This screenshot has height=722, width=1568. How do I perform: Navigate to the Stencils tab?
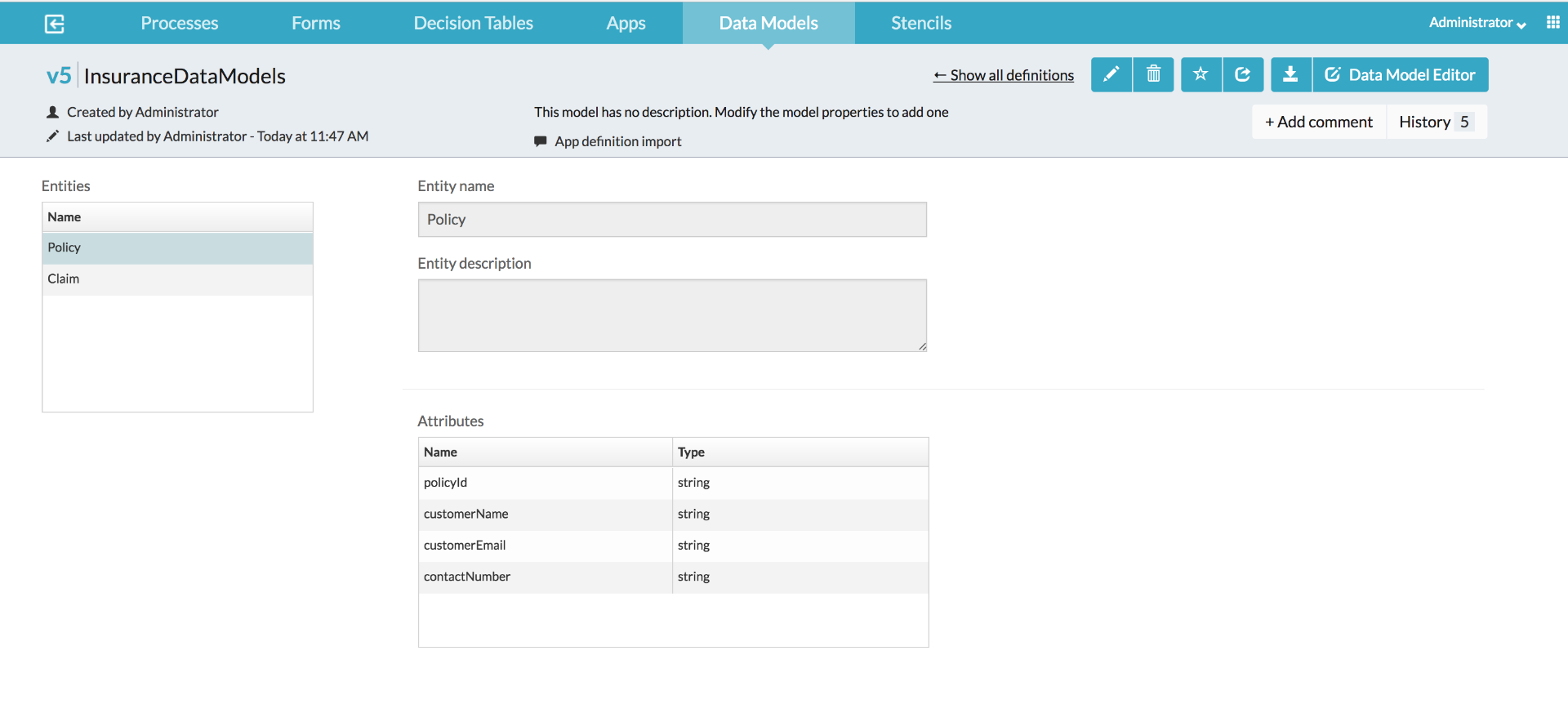(x=920, y=23)
